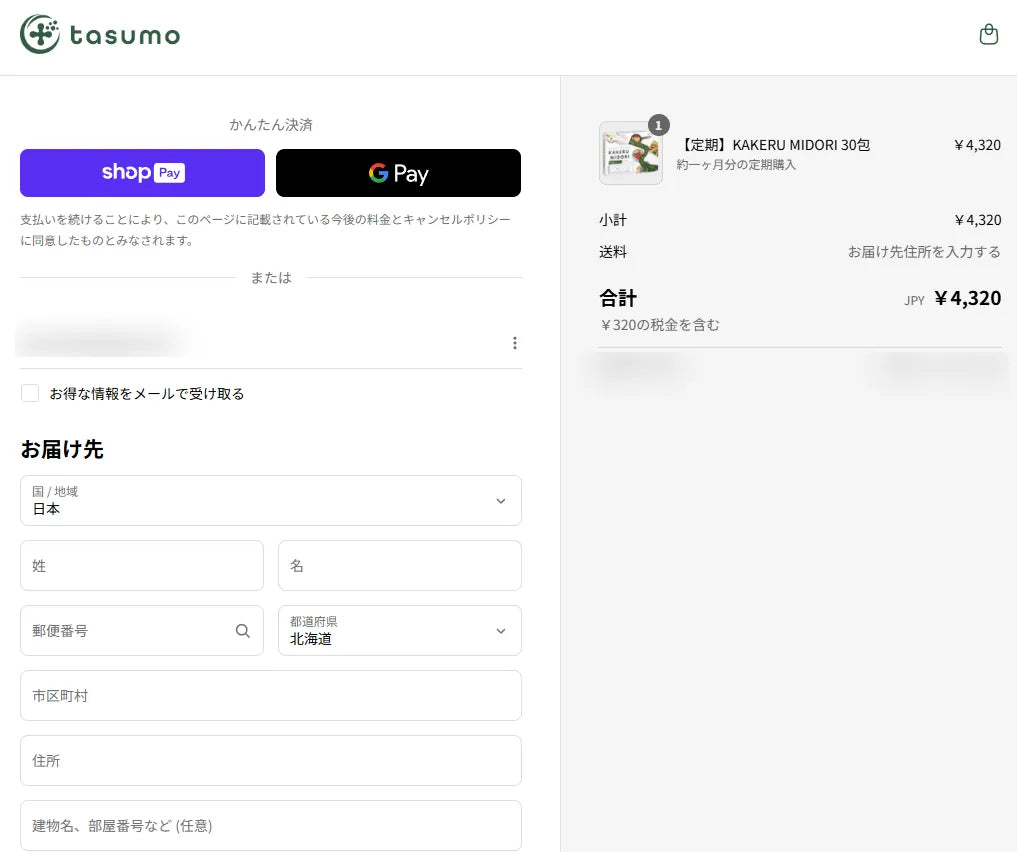Choose the Google Pay button

pyautogui.click(x=398, y=173)
